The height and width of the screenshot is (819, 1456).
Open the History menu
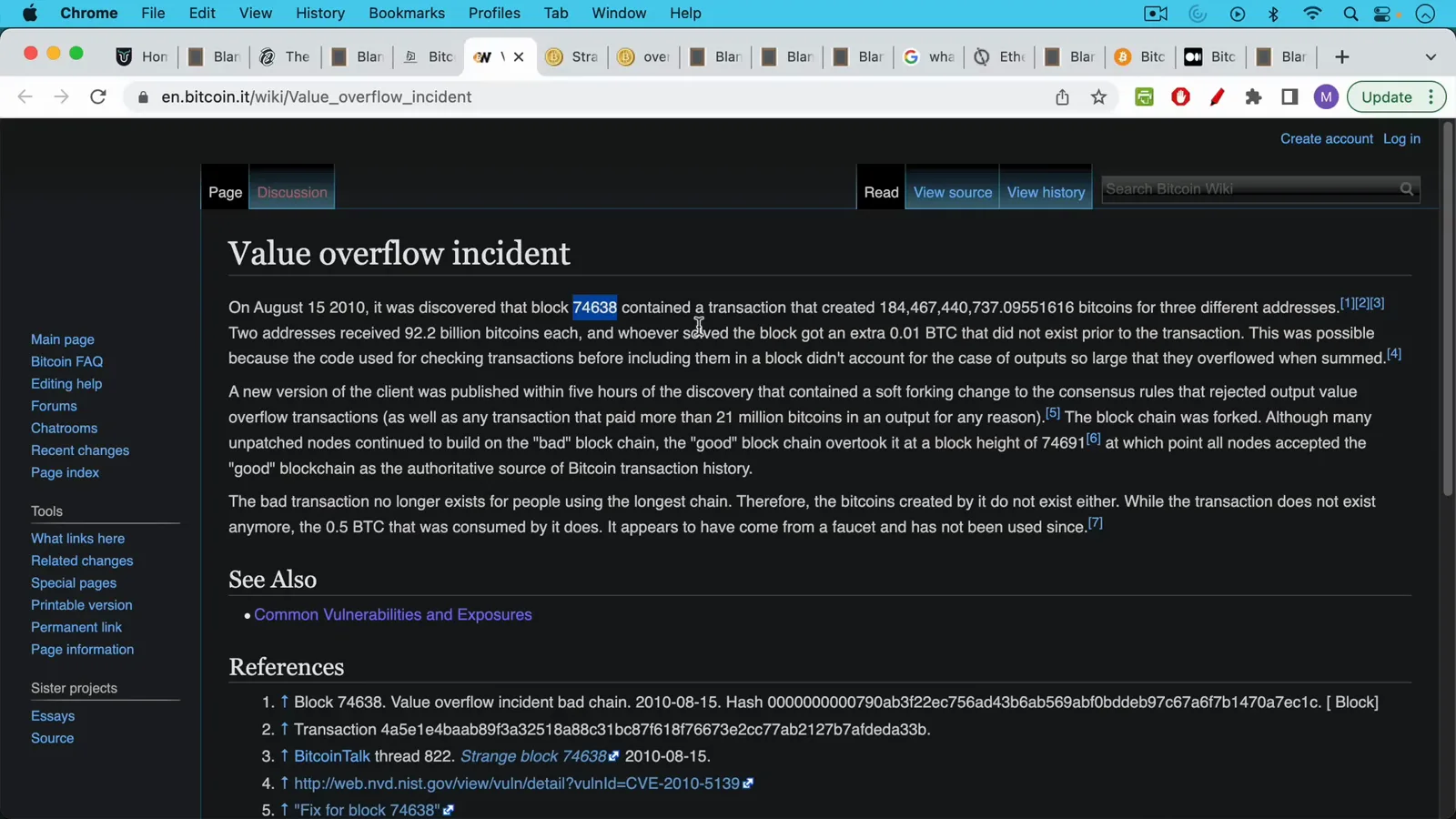point(320,13)
